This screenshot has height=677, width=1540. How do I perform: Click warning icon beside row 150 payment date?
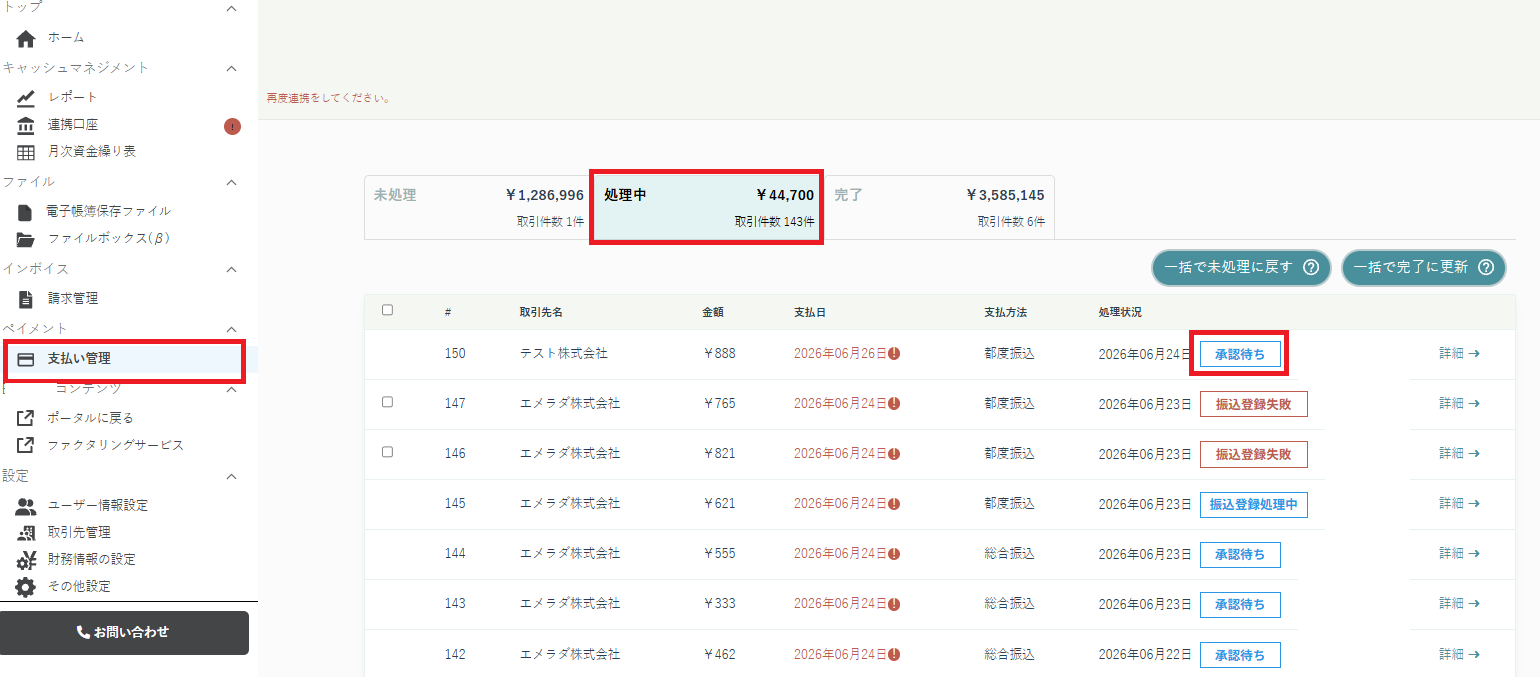point(894,354)
